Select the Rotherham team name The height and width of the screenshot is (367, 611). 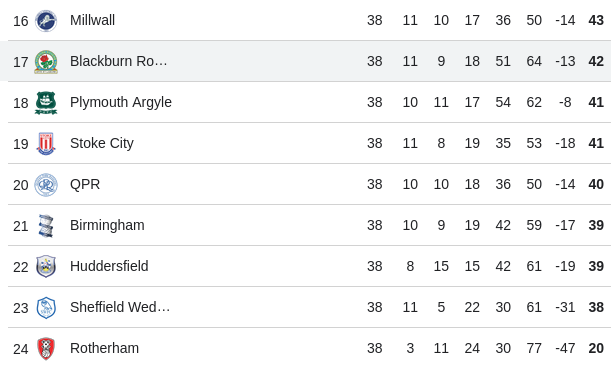point(104,348)
